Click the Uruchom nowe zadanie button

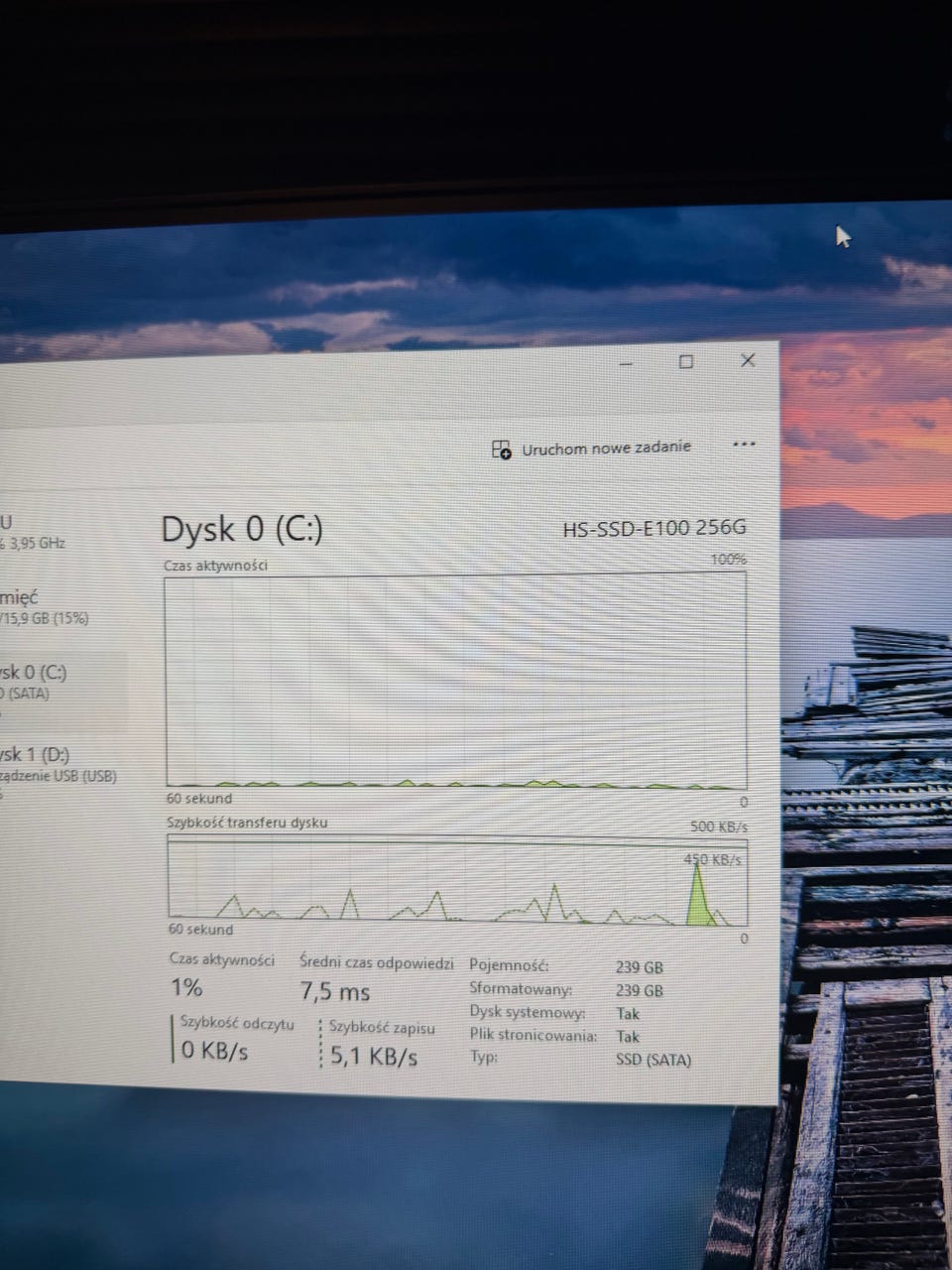[591, 448]
